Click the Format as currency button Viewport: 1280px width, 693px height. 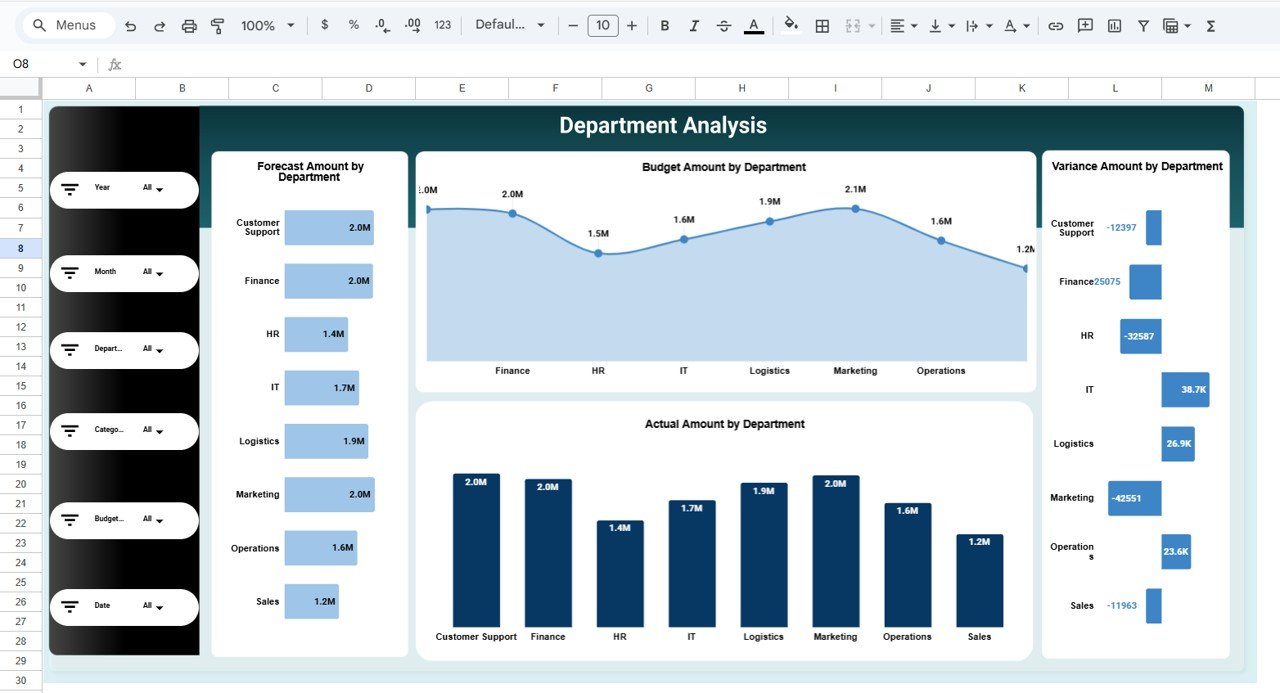[x=325, y=26]
